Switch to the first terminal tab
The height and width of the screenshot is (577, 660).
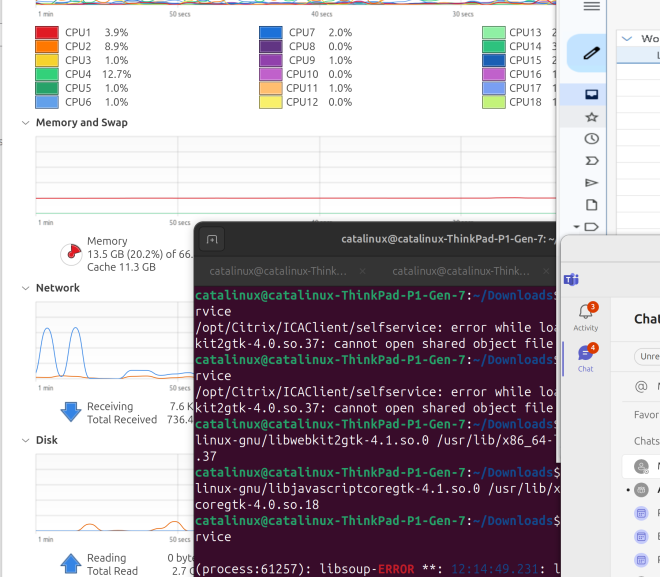[278, 271]
